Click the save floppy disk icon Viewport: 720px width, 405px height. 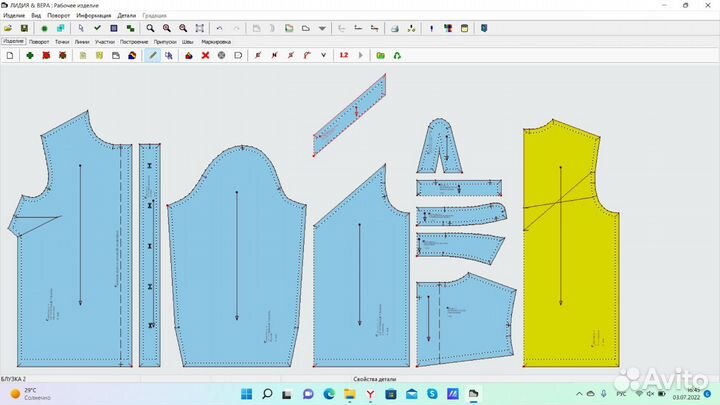tap(24, 28)
